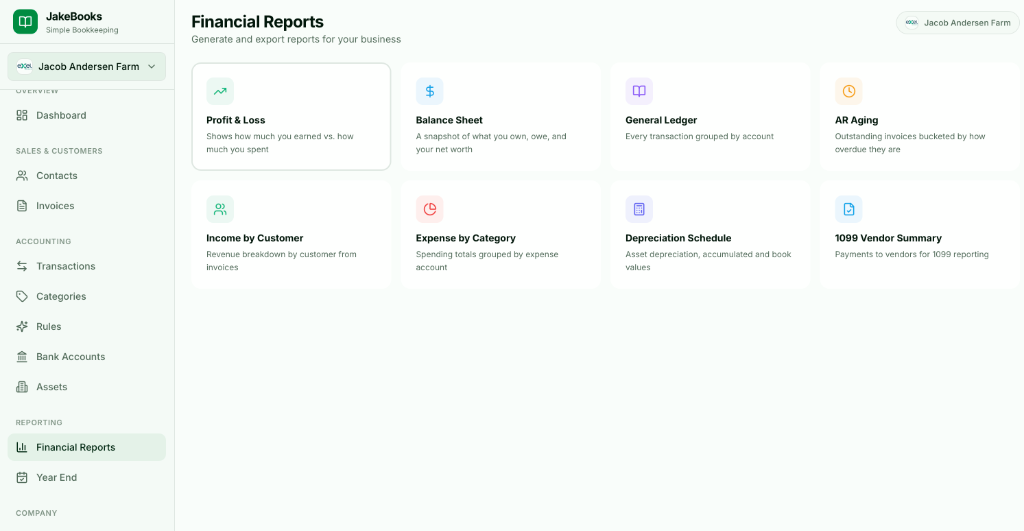This screenshot has width=1024, height=531.
Task: Go to the Assets page
Action: [x=87, y=387]
